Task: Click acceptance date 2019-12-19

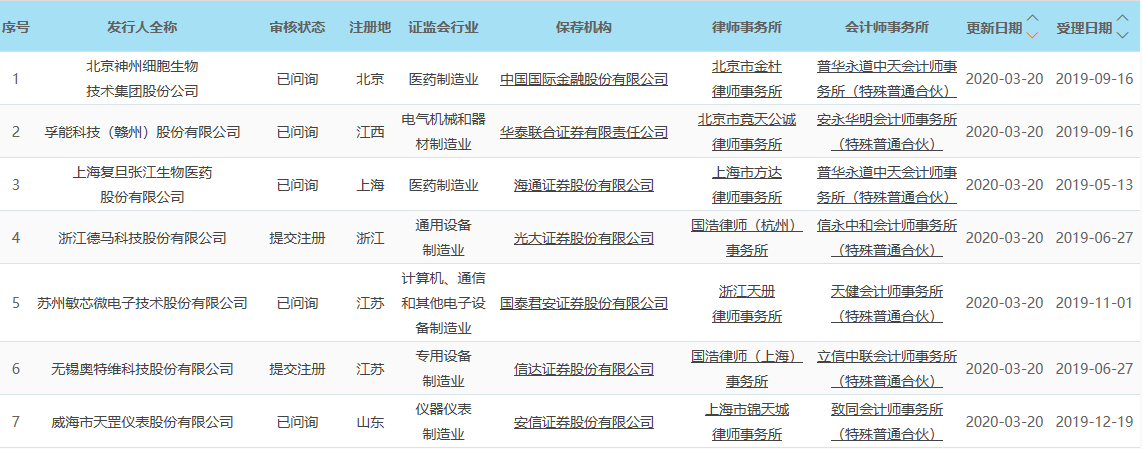Action: pyautogui.click(x=1095, y=421)
